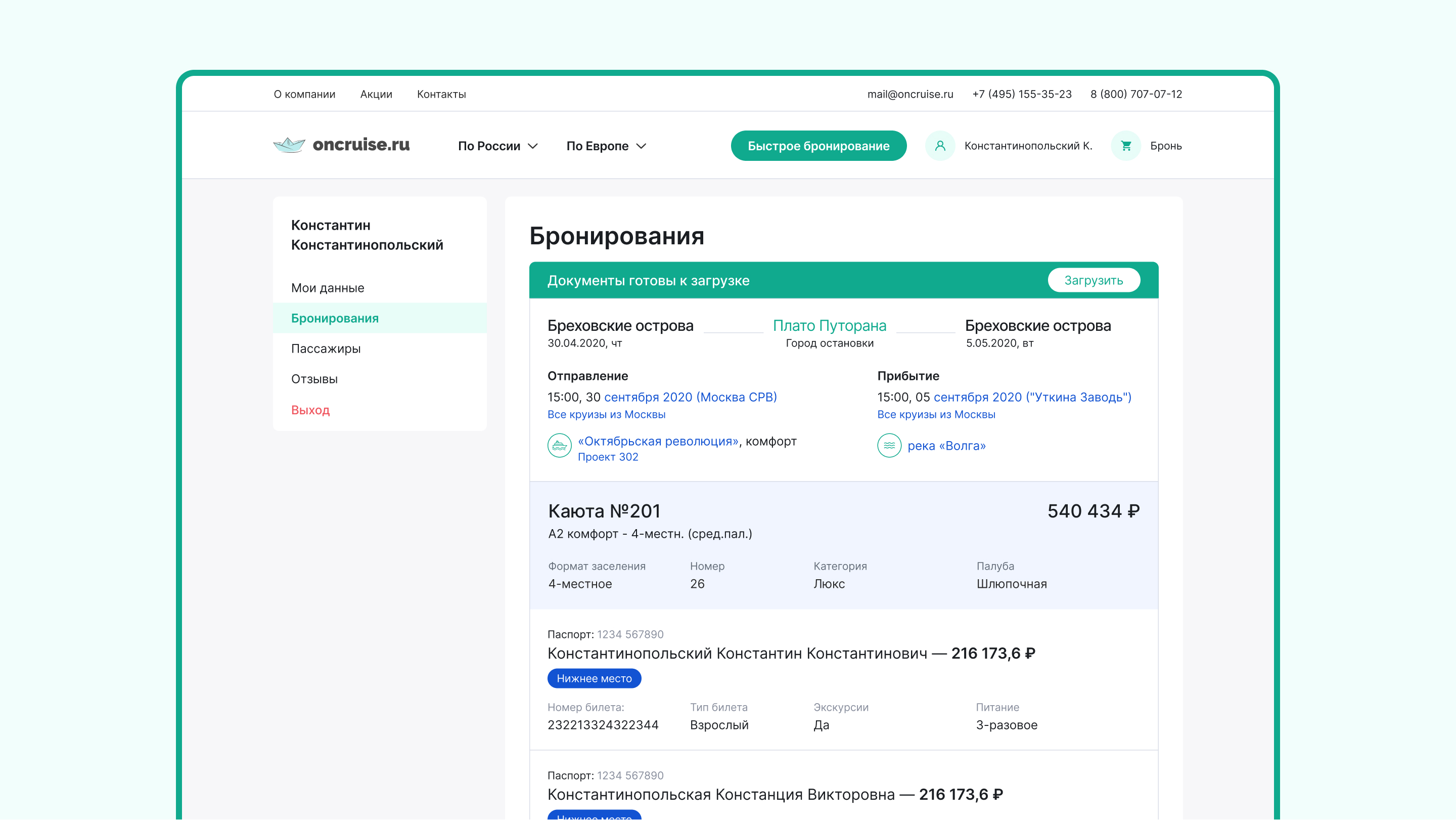Open the Акции menu item
1456x820 pixels.
[376, 94]
